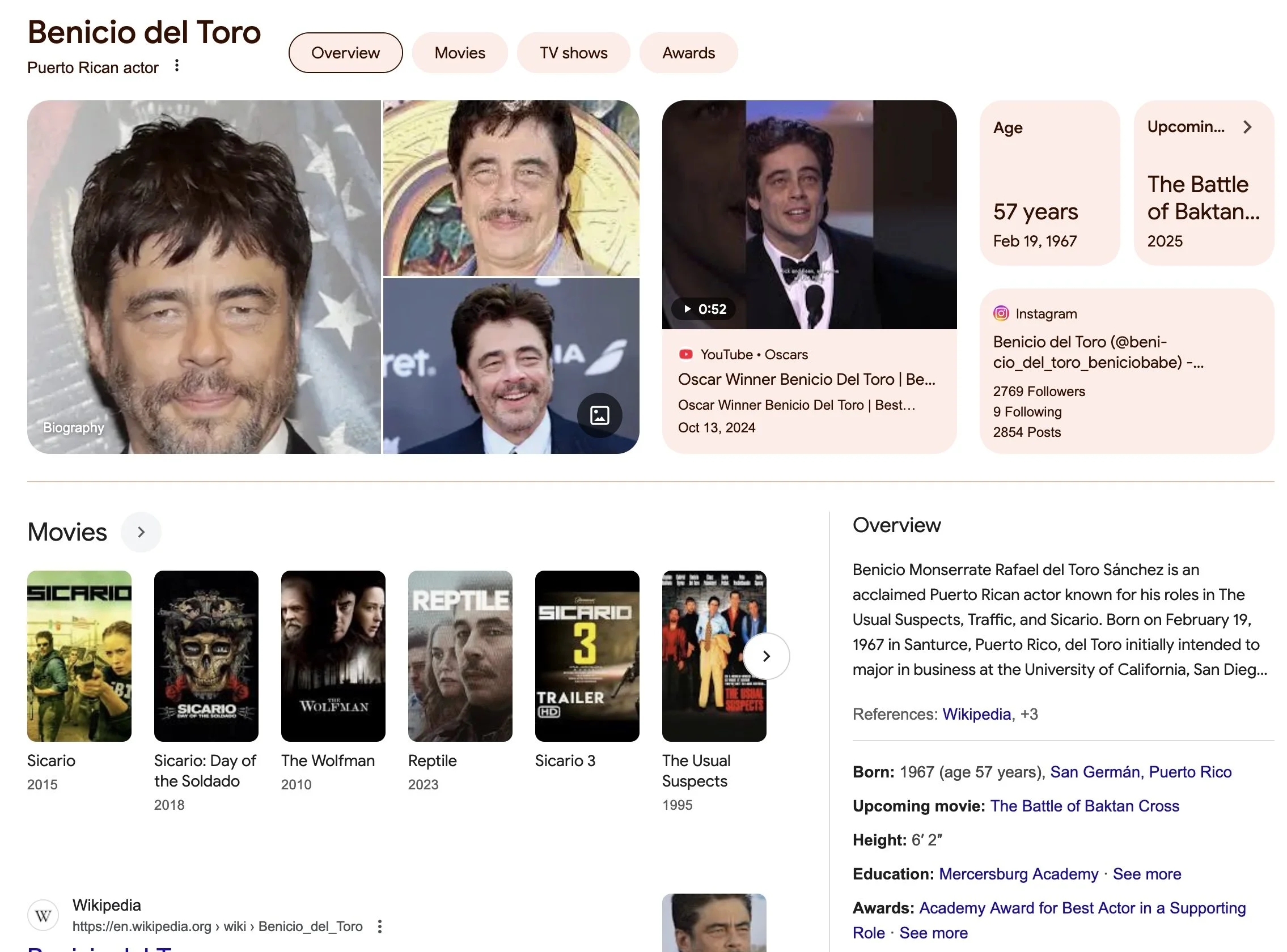The image size is (1287, 952).
Task: Go to the Awards tab
Action: [688, 53]
